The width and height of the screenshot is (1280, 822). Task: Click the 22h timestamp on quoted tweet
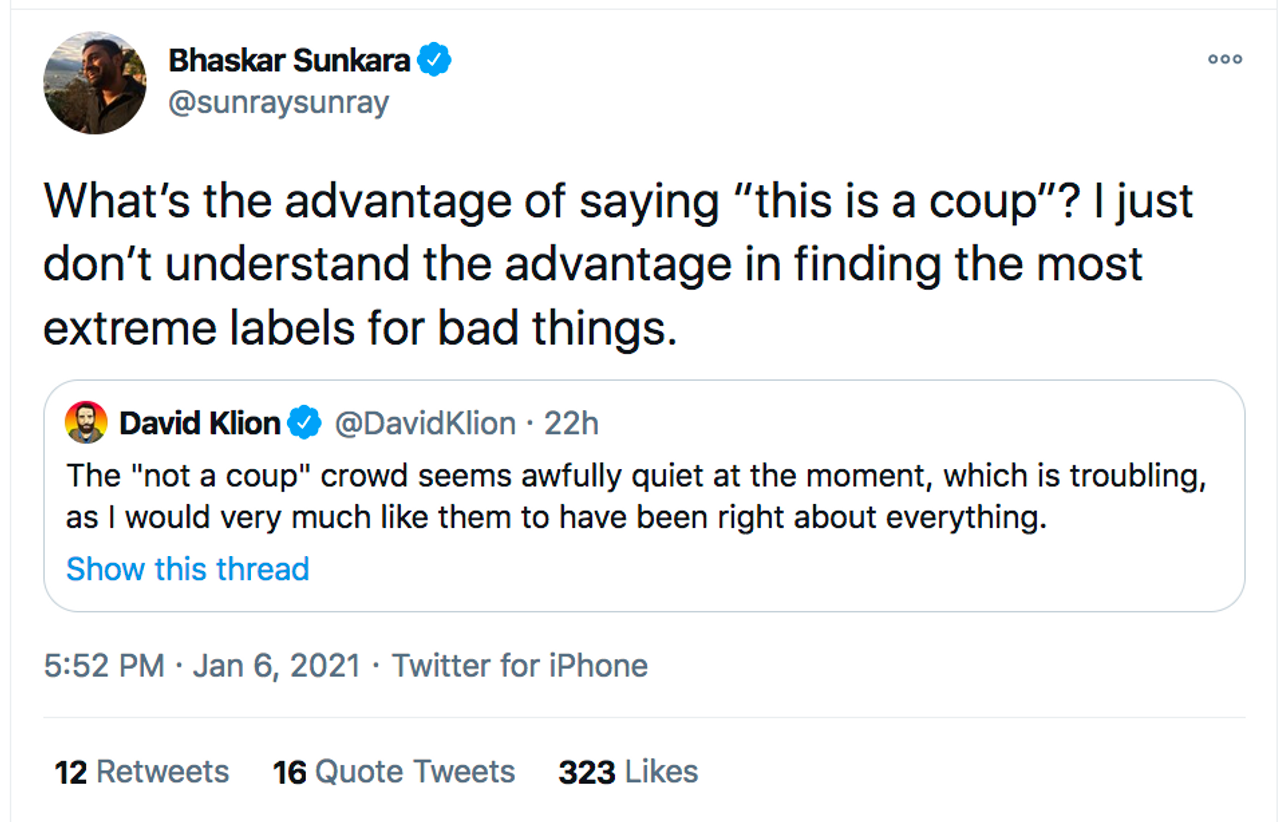[571, 424]
